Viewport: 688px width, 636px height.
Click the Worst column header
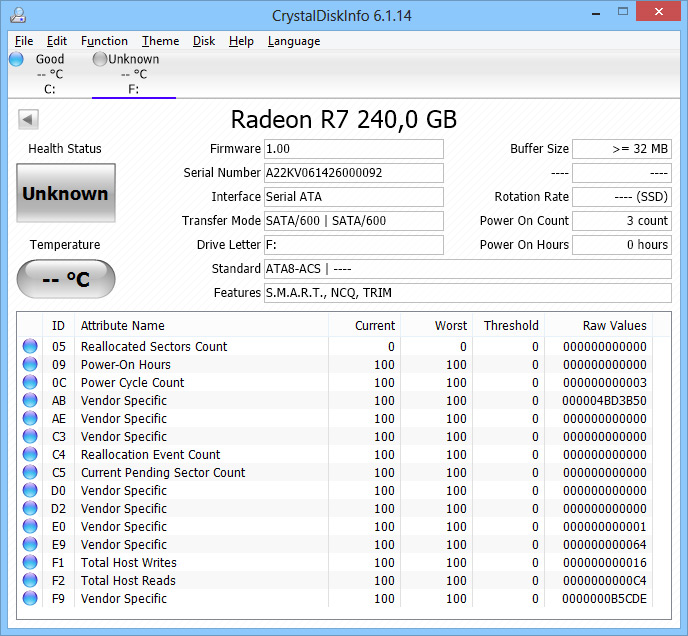point(437,325)
